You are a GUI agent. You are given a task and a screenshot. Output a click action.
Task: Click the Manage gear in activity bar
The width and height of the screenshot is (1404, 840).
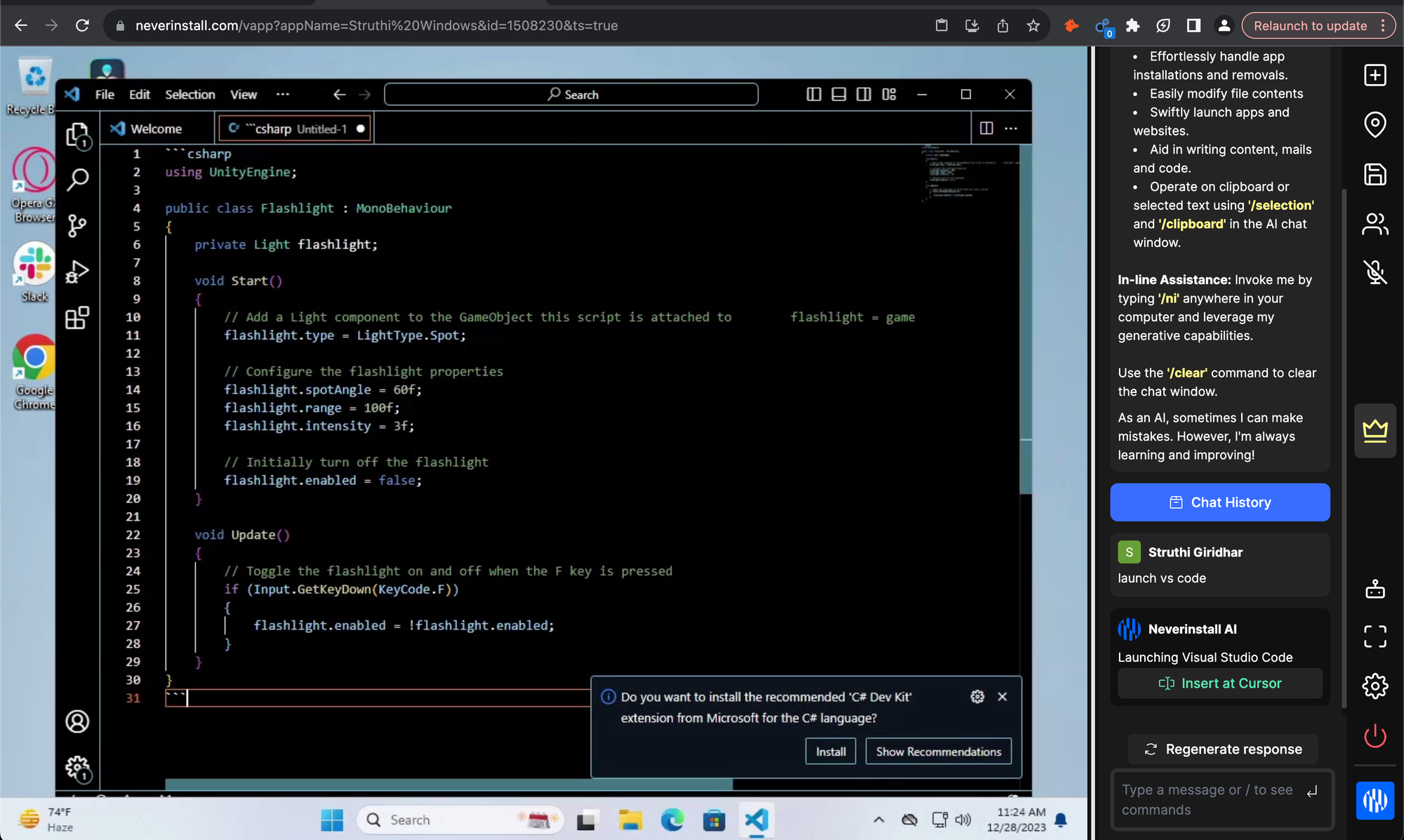click(77, 768)
